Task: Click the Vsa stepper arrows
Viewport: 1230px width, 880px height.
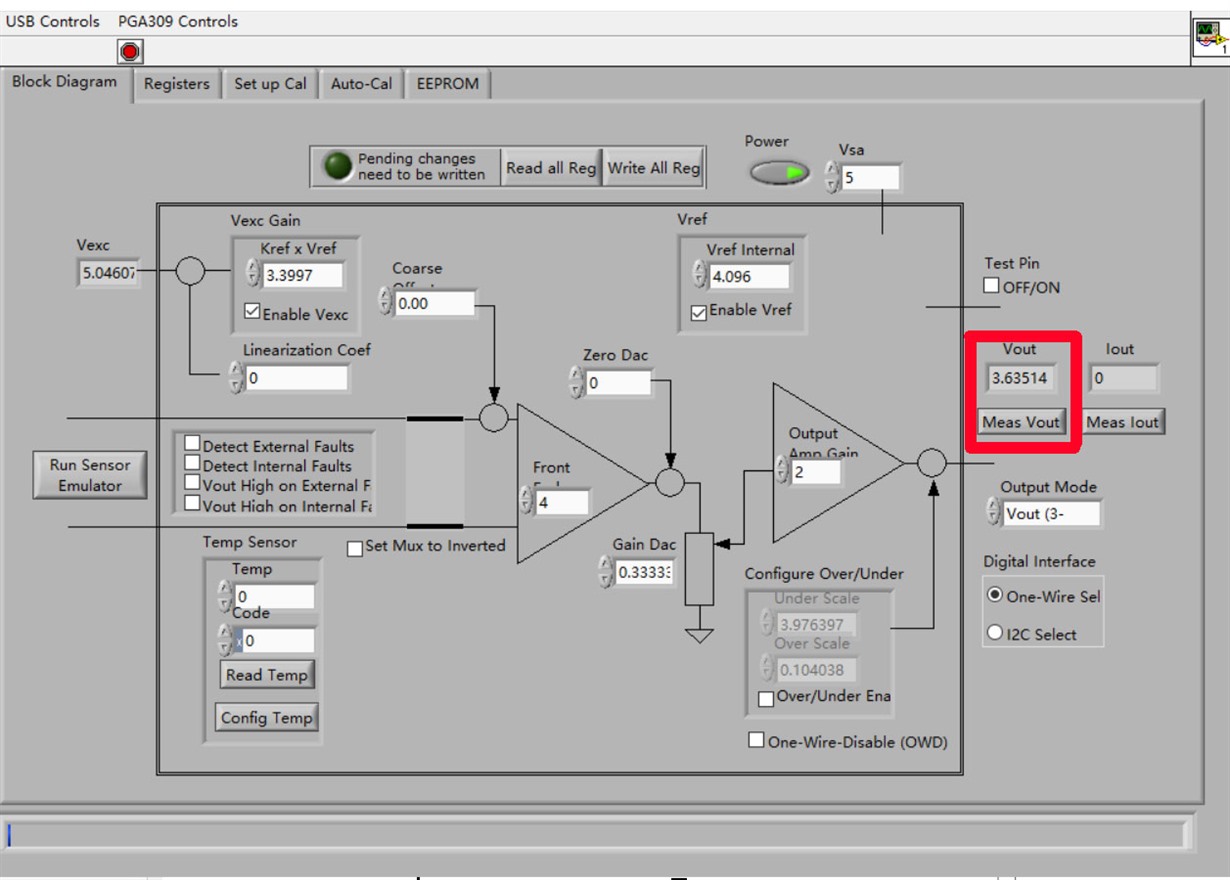Action: 832,178
